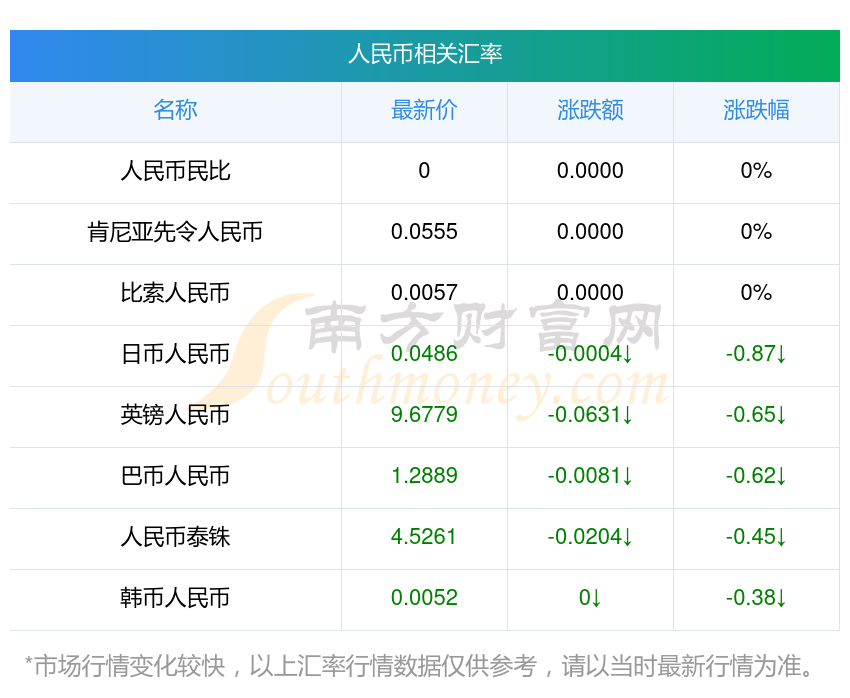Click 0.0000 change amount in 肯尼亚先令人民币 row

590,232
